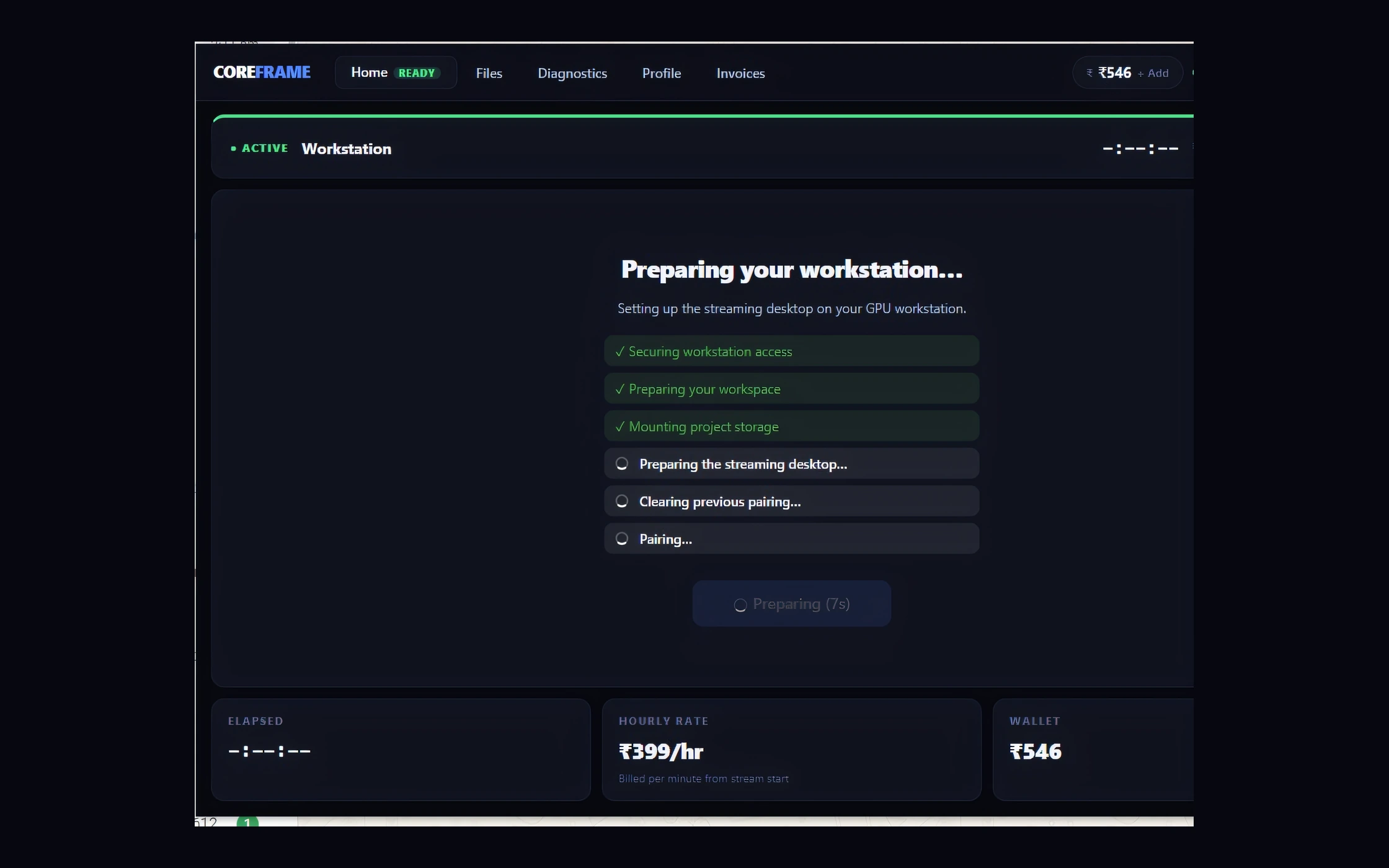
Task: Click the green badge showing 1
Action: coord(247,821)
